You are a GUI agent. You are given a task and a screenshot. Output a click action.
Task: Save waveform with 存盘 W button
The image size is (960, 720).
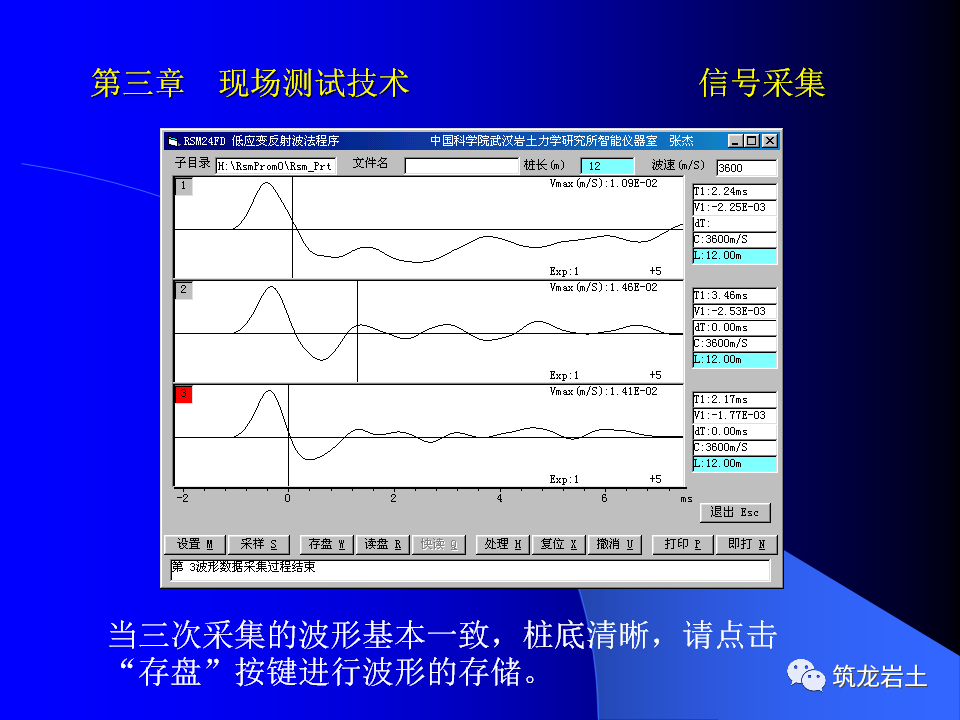coord(326,544)
